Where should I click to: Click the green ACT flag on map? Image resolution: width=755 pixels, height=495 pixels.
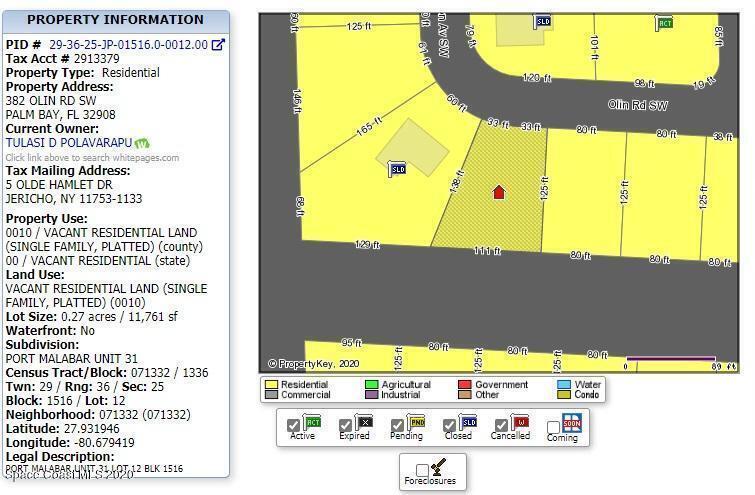point(663,22)
